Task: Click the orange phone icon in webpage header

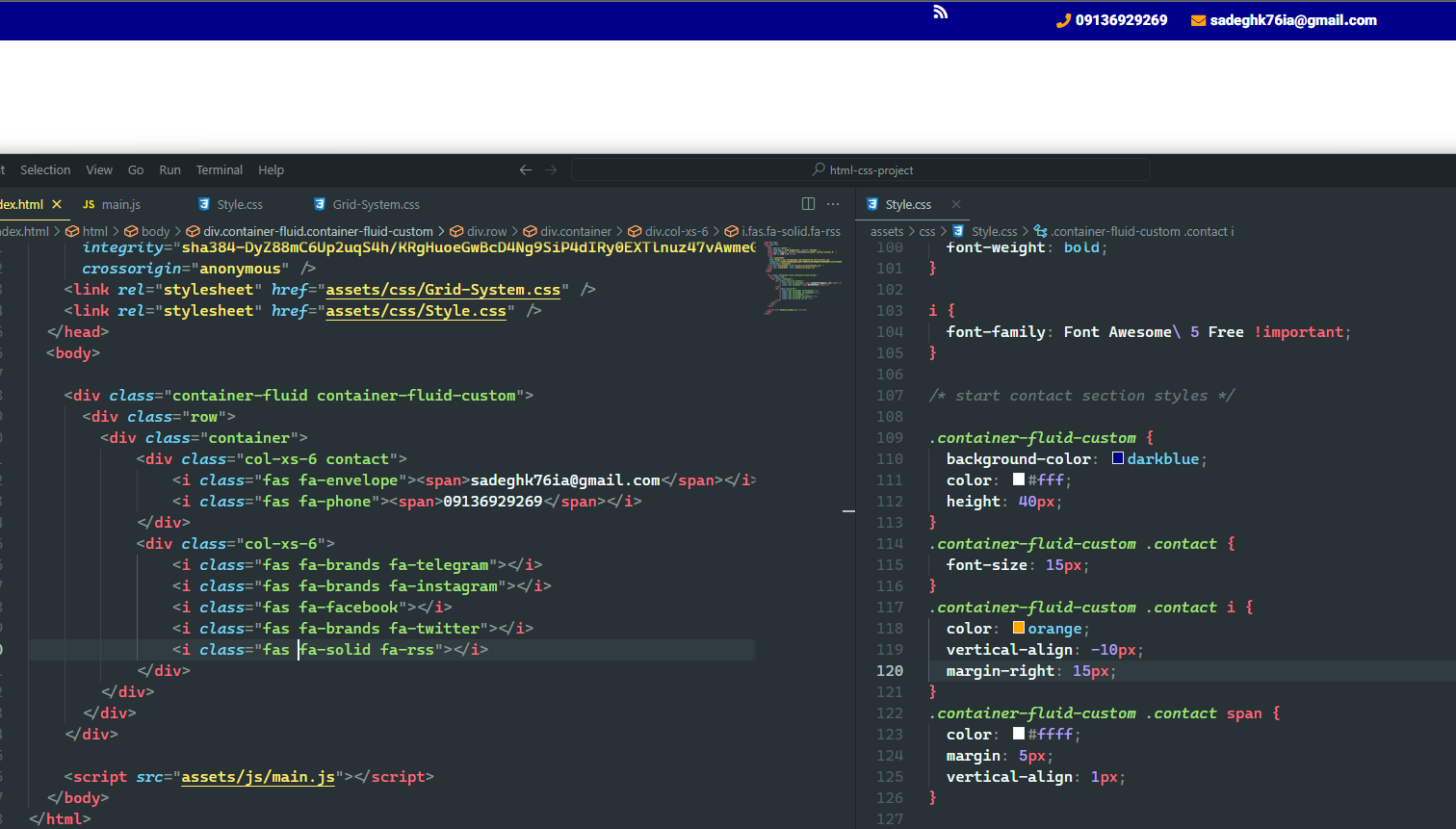Action: coord(1063,20)
